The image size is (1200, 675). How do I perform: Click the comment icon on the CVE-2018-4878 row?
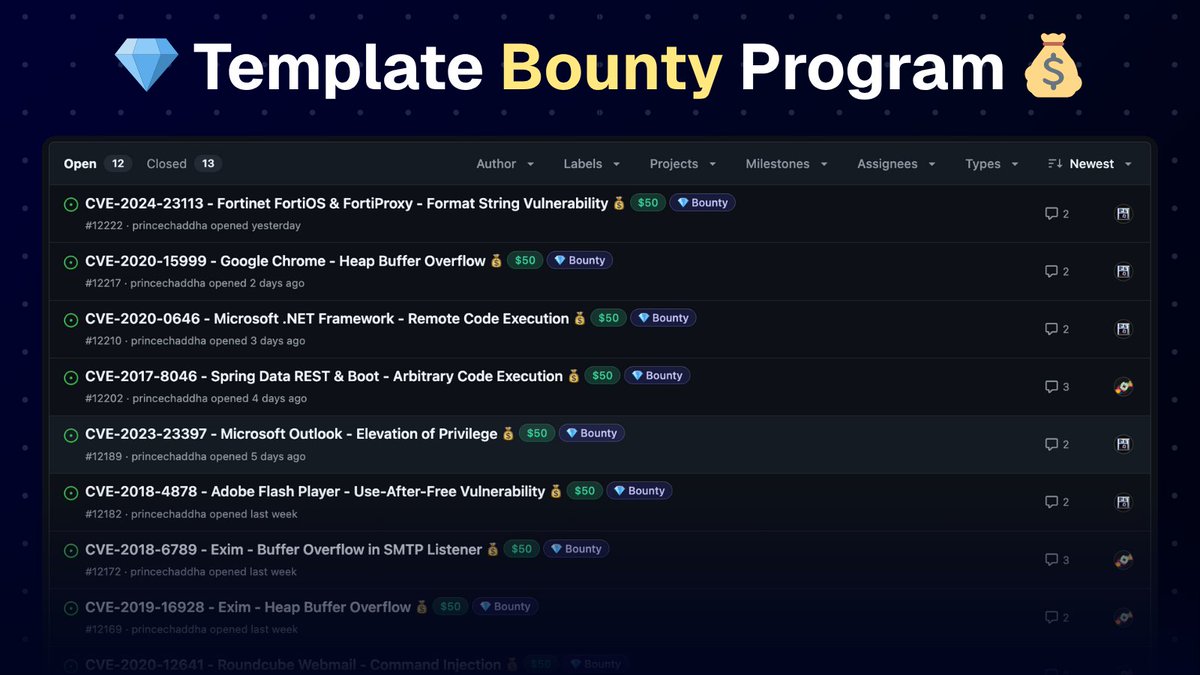[x=1051, y=502]
